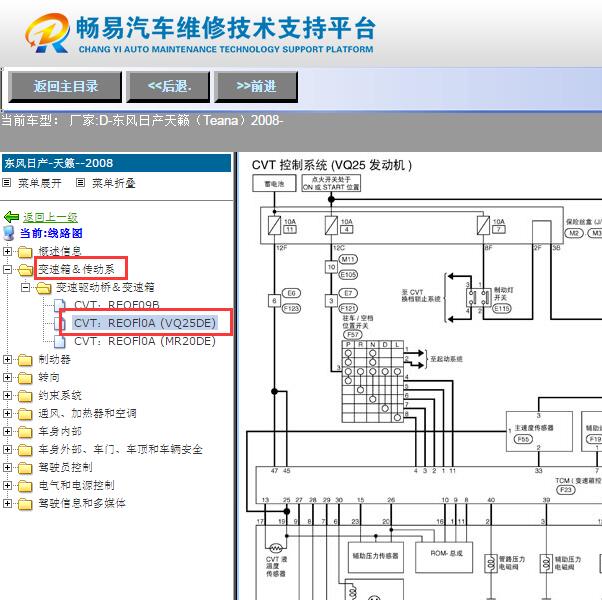Click 菜单展开 to expand all menus
Screen dimensions: 602x600
coord(40,183)
